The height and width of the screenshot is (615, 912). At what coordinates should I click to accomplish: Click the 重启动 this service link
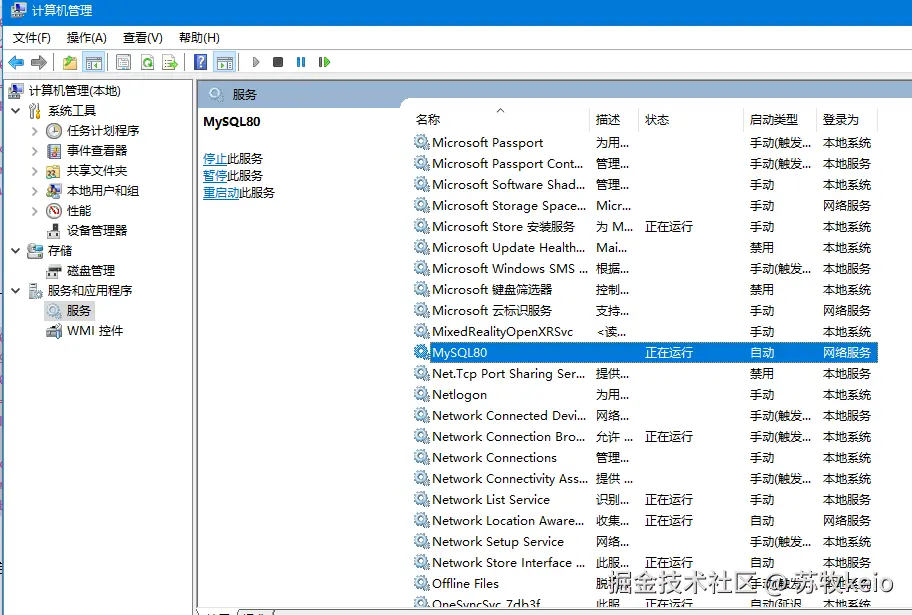221,192
